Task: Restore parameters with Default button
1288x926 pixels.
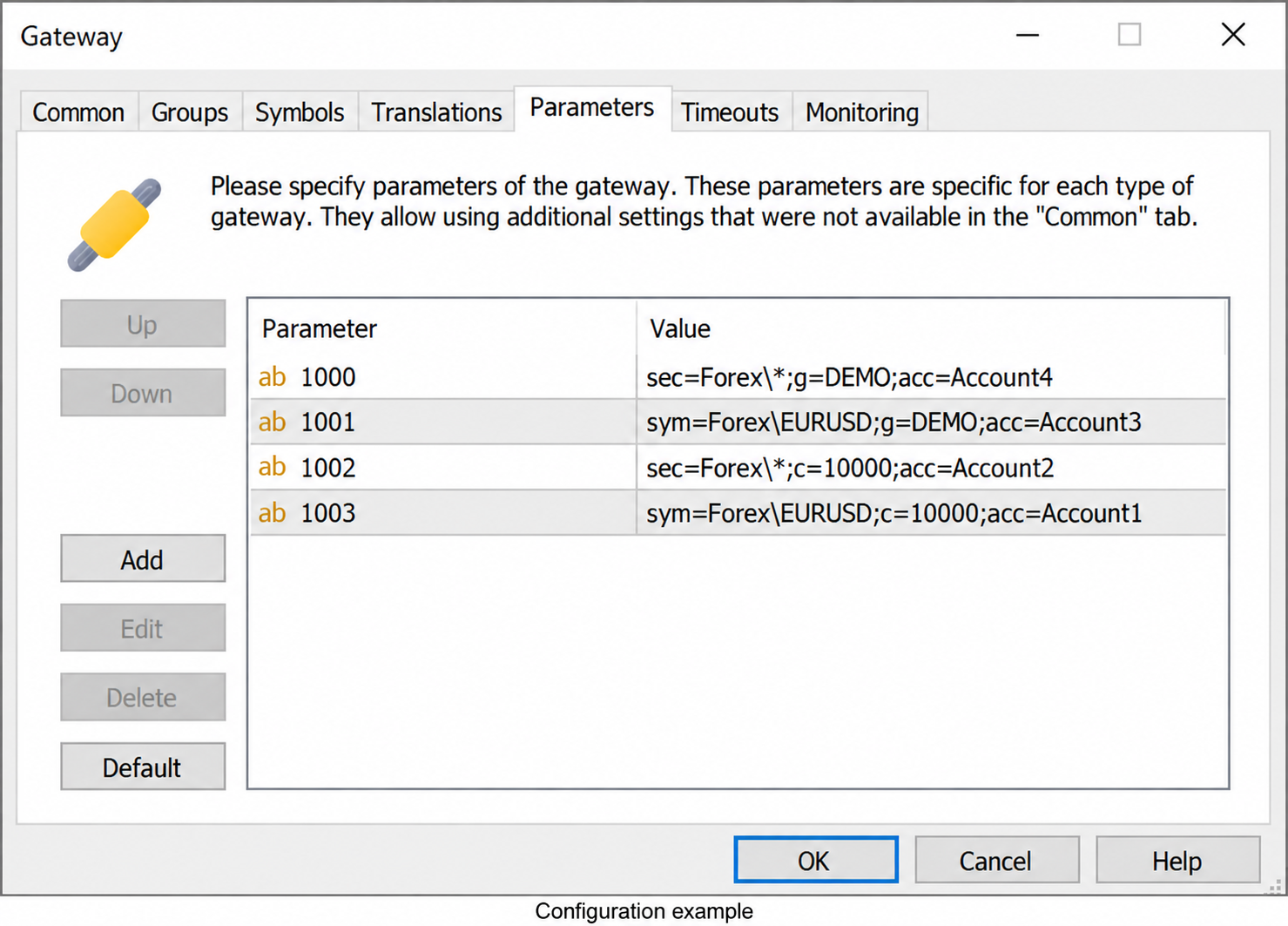Action: tap(143, 767)
